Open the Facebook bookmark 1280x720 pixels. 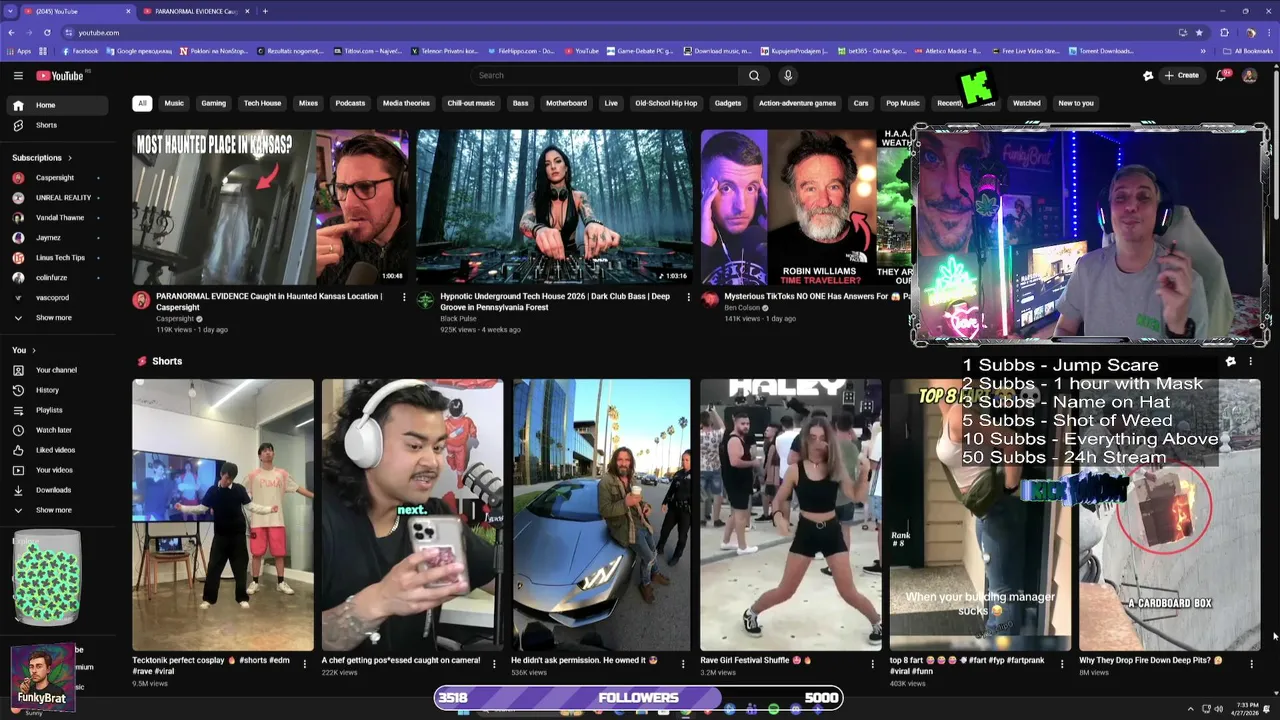[x=80, y=51]
